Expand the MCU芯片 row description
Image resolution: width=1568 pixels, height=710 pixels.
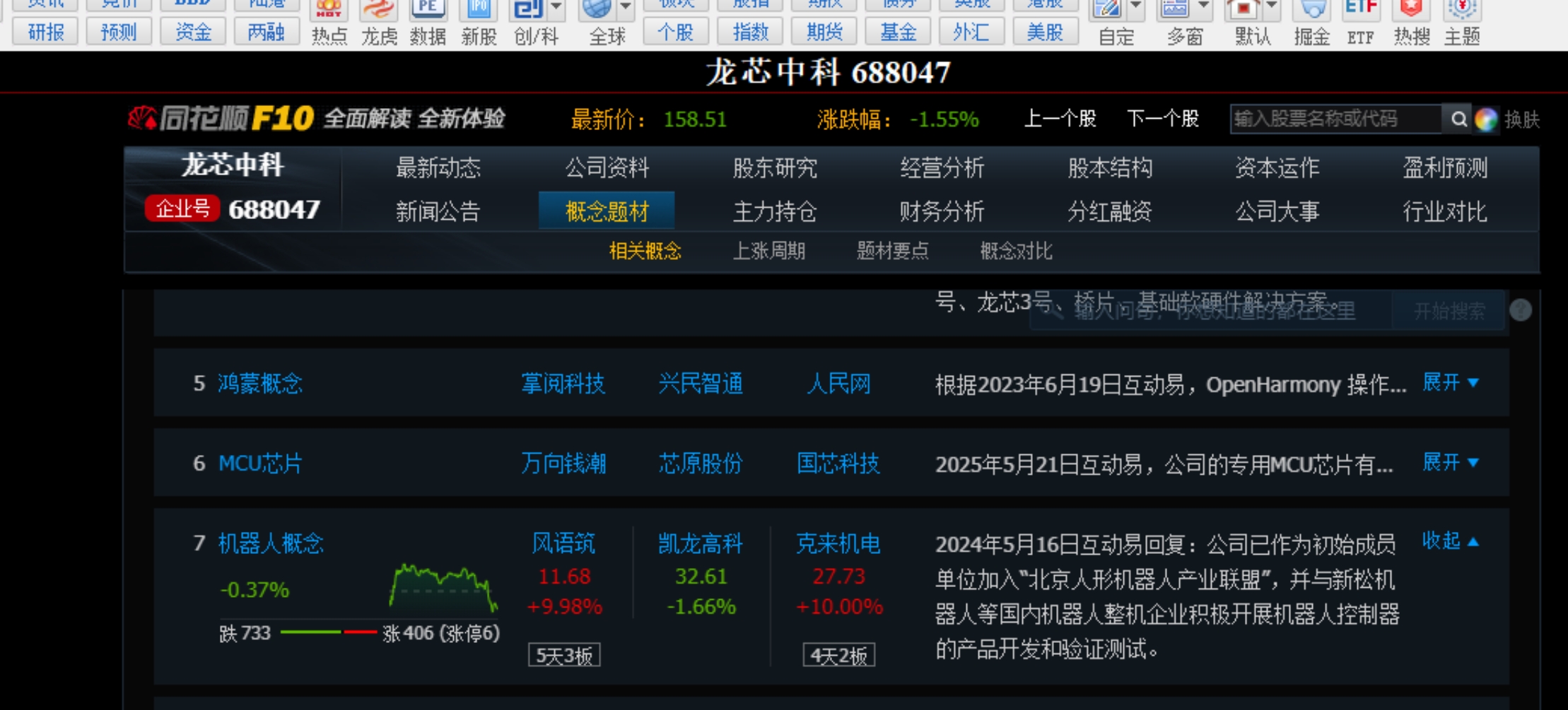click(1451, 463)
